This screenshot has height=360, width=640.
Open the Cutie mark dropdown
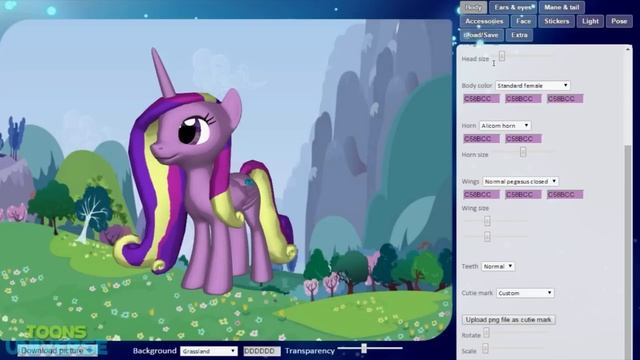525,293
